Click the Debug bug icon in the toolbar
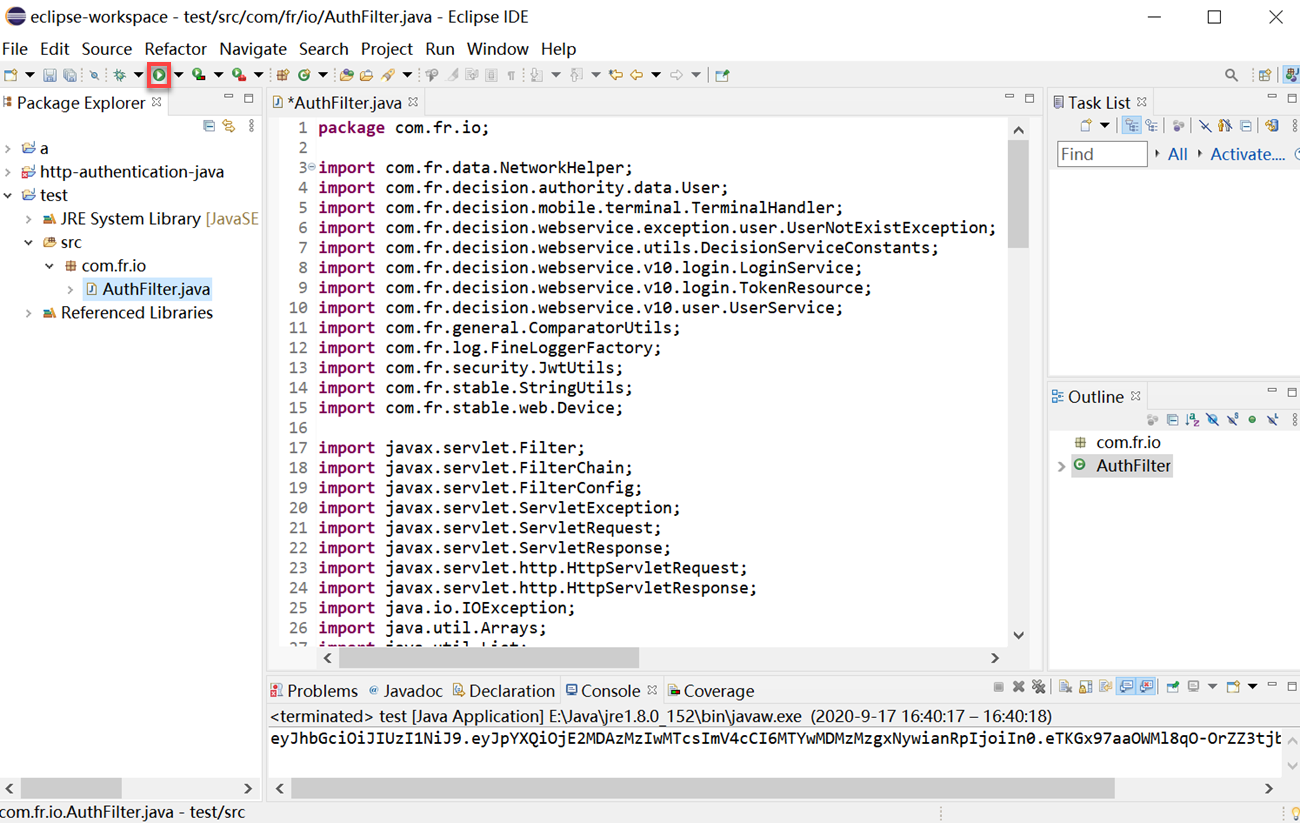Image resolution: width=1300 pixels, height=823 pixels. click(x=119, y=75)
